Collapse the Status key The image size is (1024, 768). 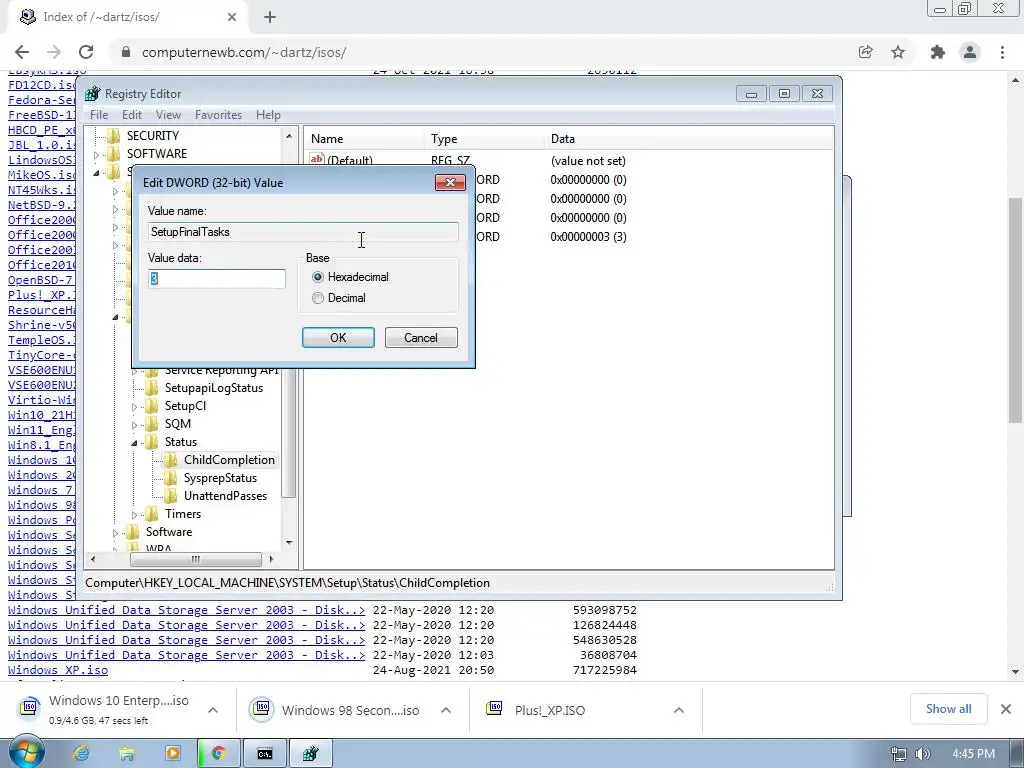coord(135,443)
